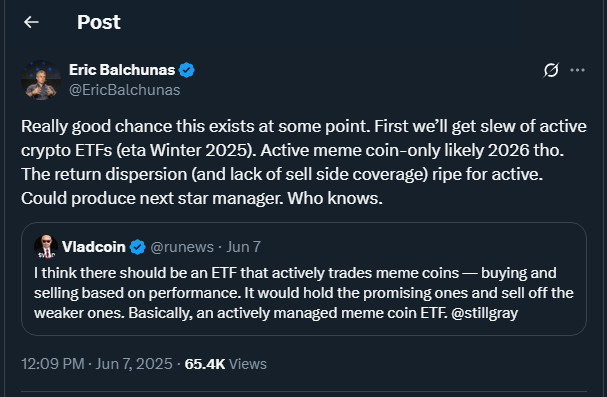Click the 12:09 PM · Jun 7, 2025 timestamp
Viewport: 607px width, 397px height.
pos(97,364)
